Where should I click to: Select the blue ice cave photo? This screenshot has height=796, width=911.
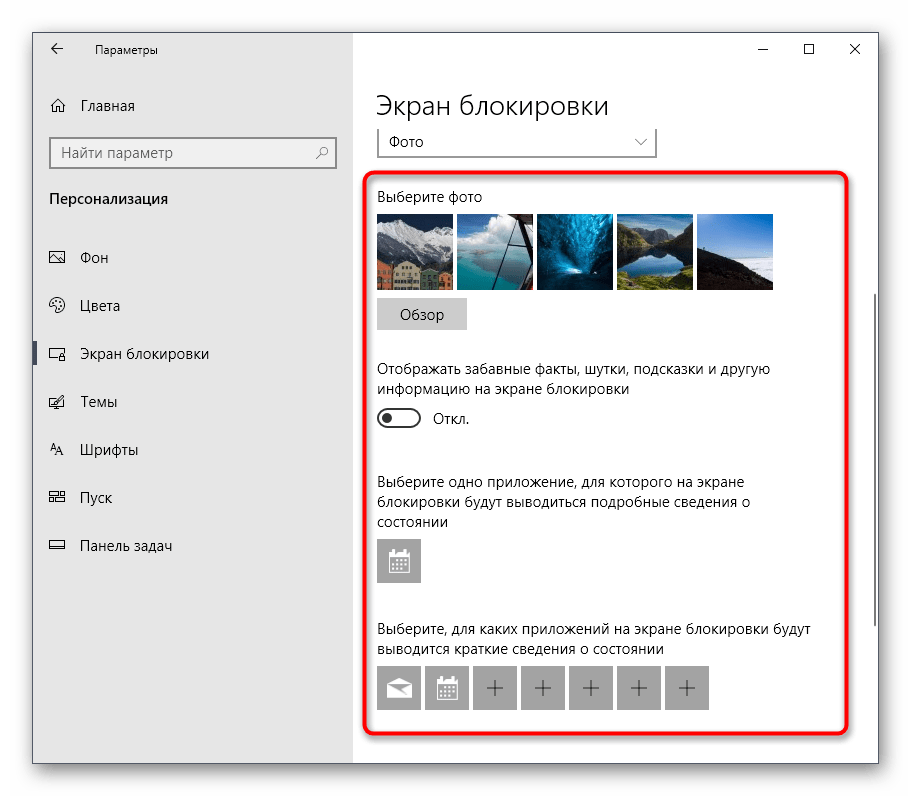click(575, 252)
